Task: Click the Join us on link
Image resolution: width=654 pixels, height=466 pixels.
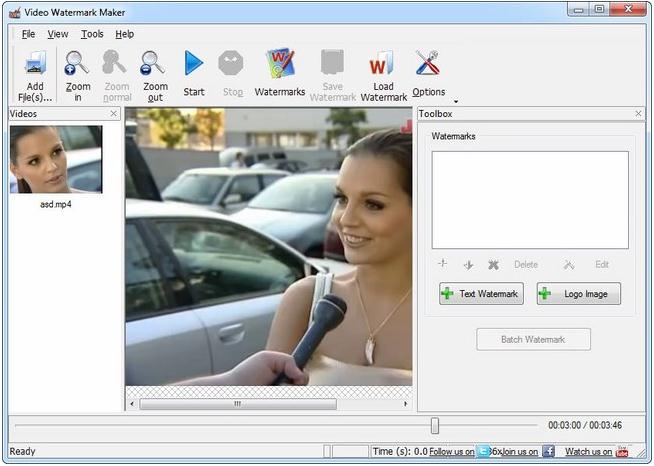Action: (520, 451)
